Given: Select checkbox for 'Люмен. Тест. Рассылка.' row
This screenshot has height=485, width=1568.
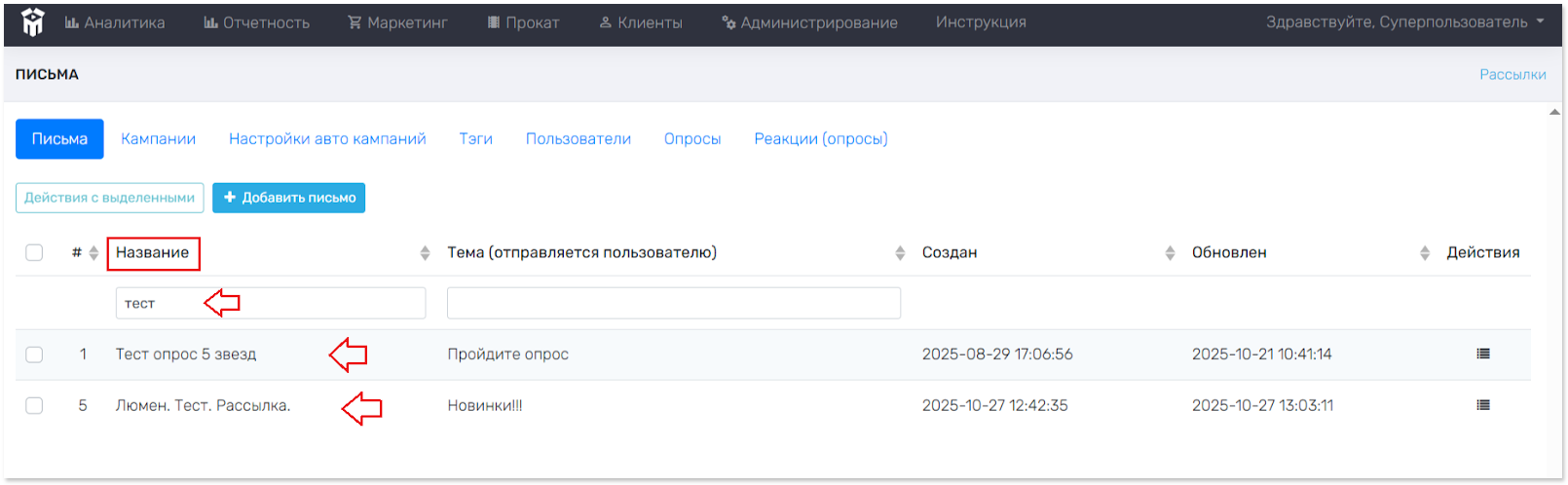Looking at the screenshot, I should click(x=34, y=405).
